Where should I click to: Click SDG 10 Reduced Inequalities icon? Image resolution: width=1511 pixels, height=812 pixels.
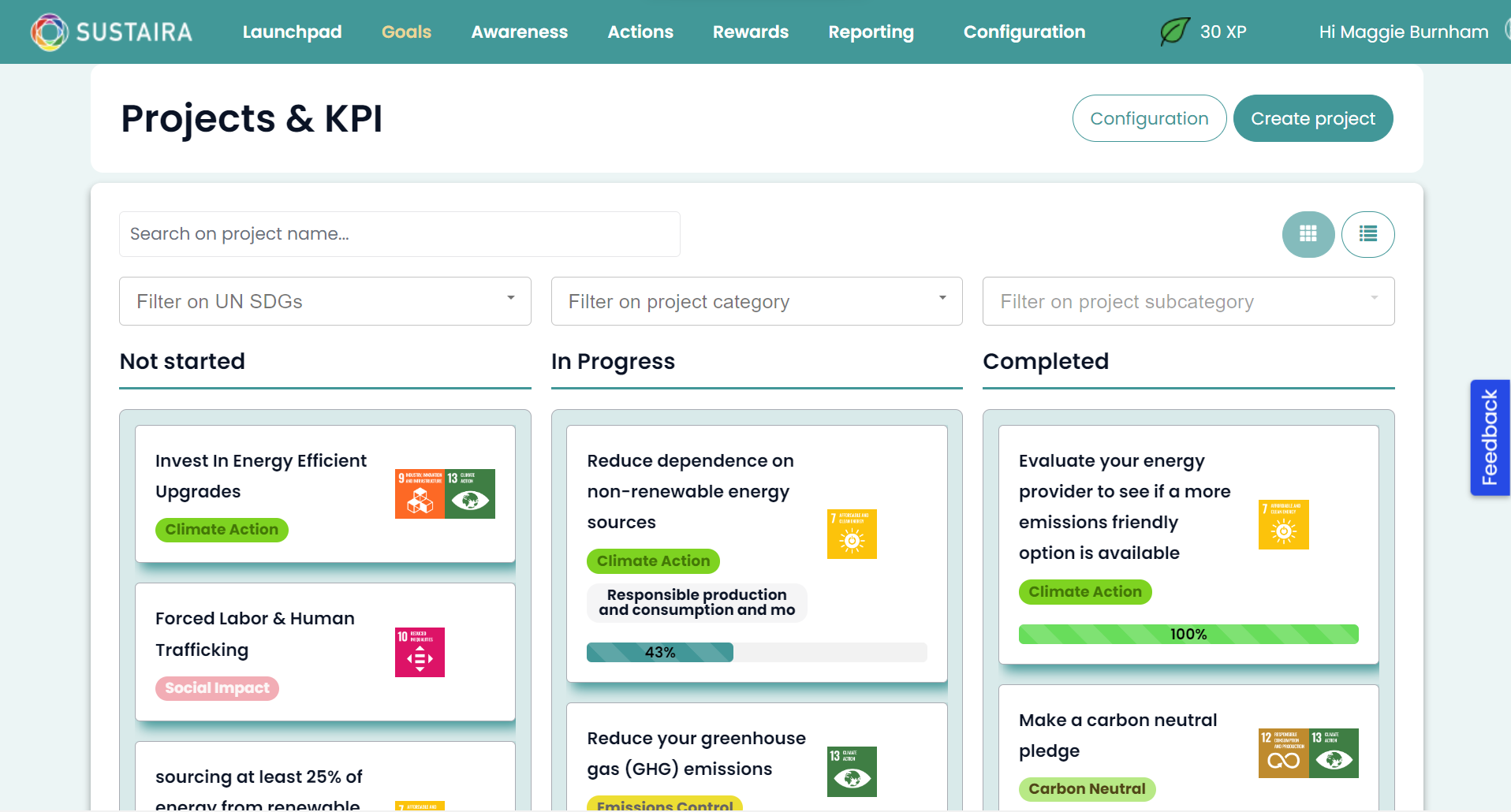pyautogui.click(x=420, y=652)
